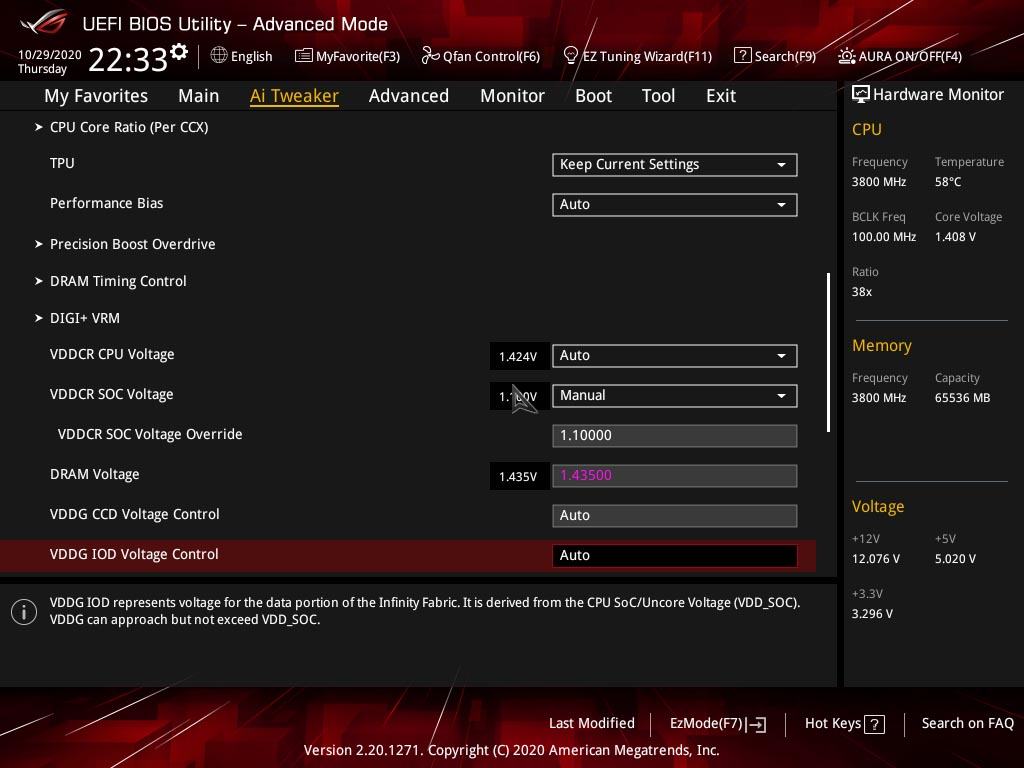Screen dimensions: 1024x768
Task: Select the Exit tab
Action: 721,96
